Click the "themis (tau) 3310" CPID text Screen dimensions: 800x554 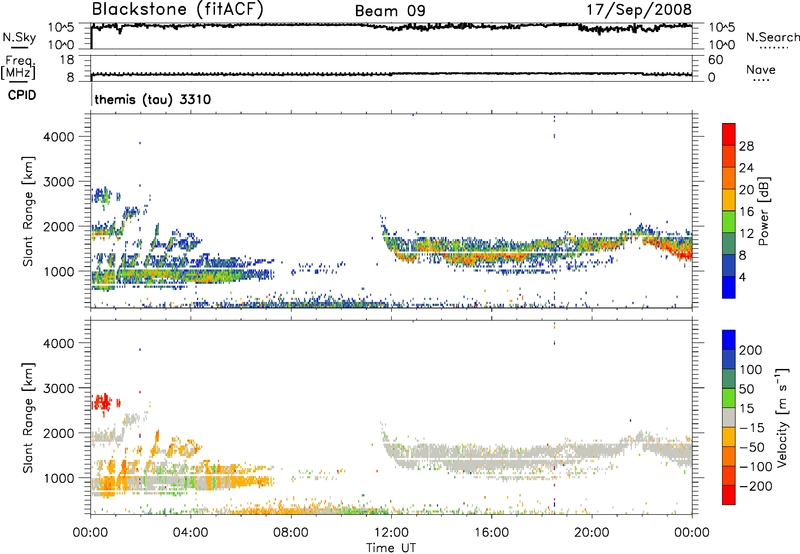click(x=153, y=99)
